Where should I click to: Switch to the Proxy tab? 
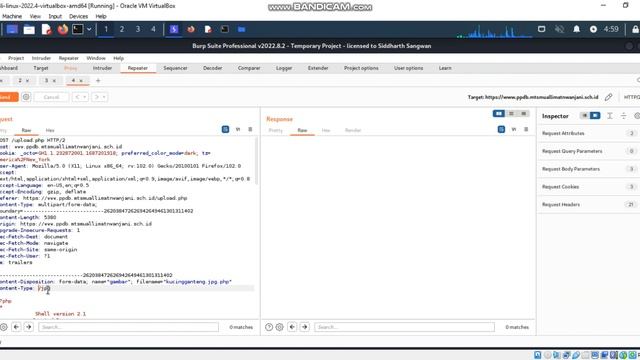tap(71, 68)
